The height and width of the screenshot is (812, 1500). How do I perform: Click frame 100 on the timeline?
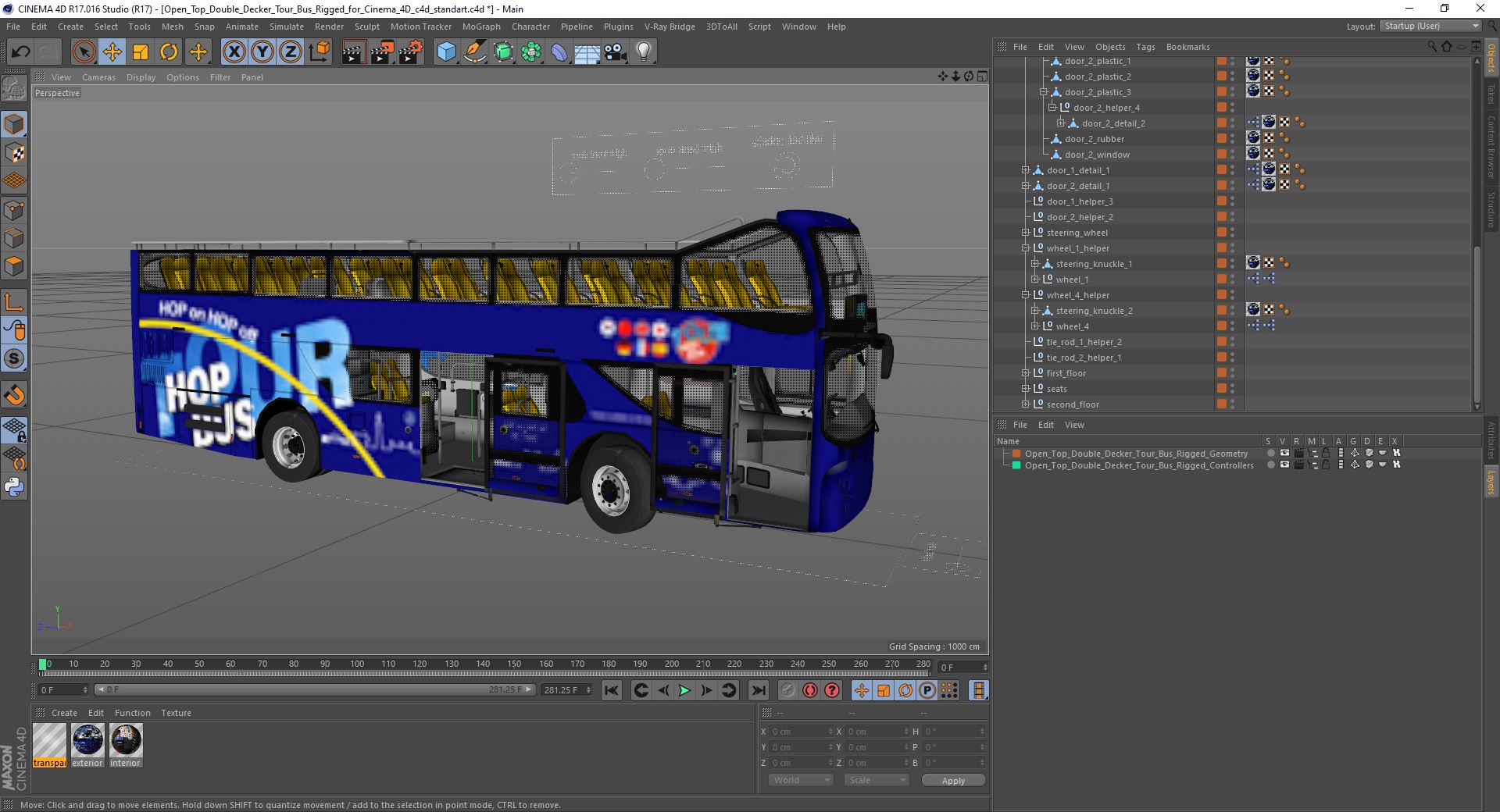pos(356,664)
